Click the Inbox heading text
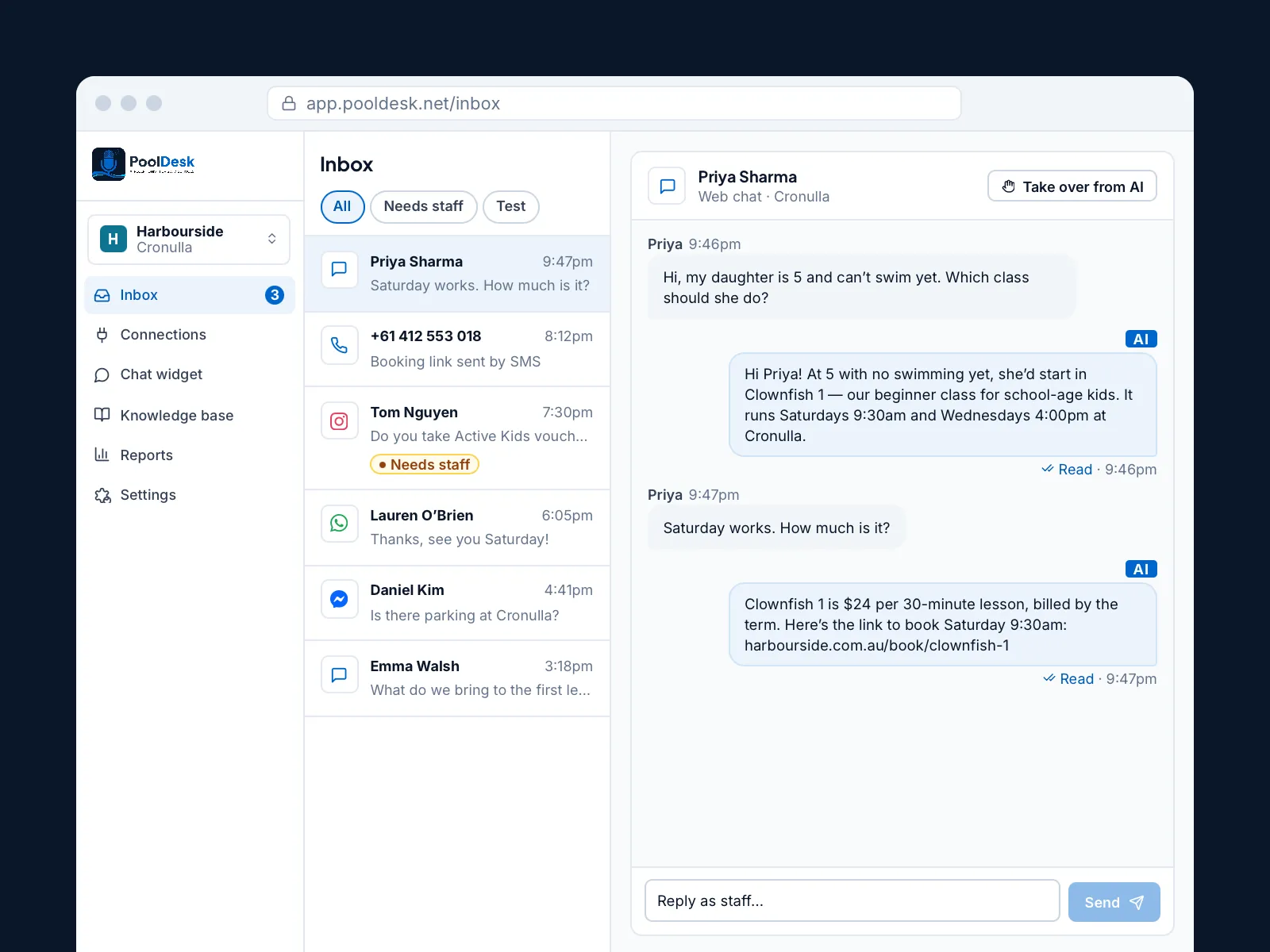1270x952 pixels. (346, 165)
